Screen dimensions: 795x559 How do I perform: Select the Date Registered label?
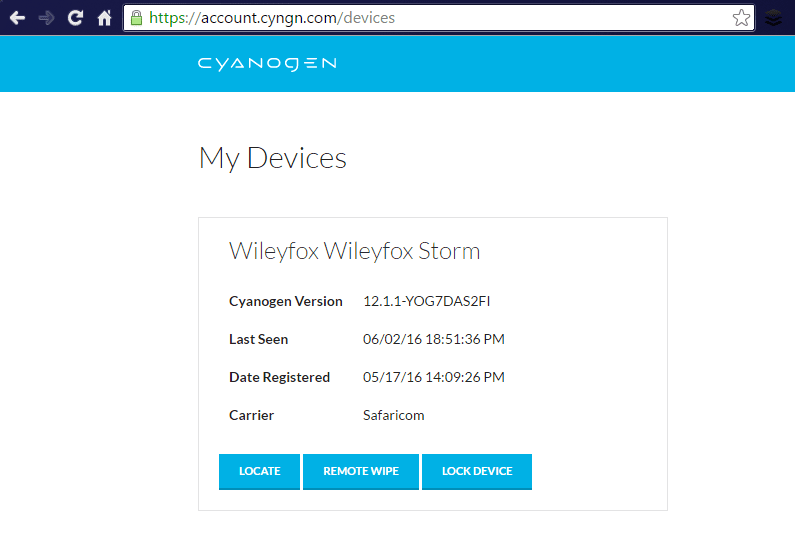click(279, 377)
